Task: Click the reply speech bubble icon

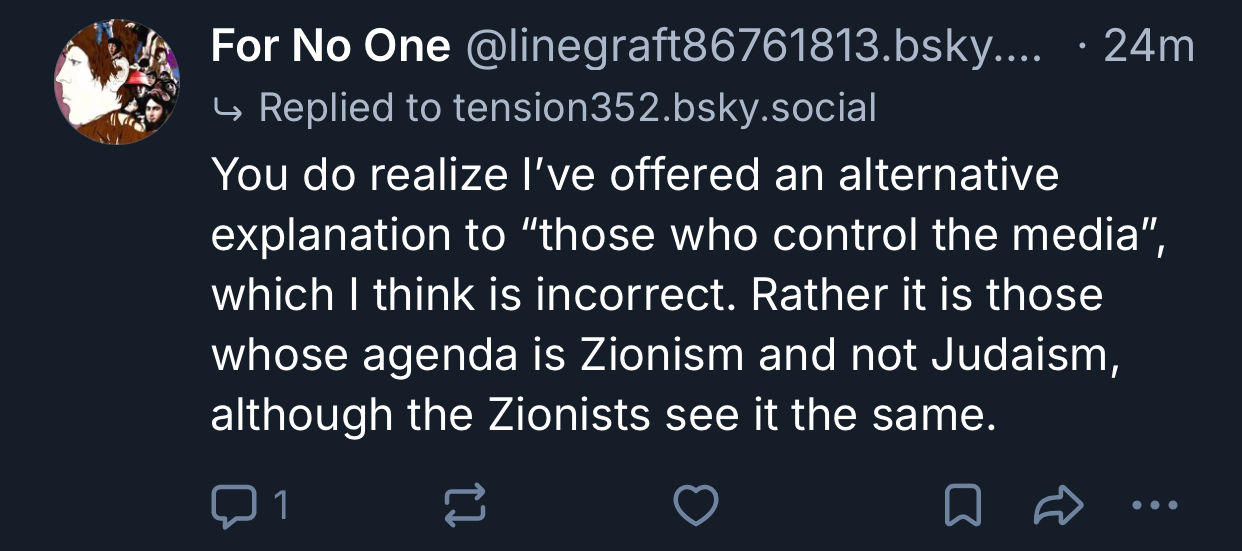Action: pos(232,506)
